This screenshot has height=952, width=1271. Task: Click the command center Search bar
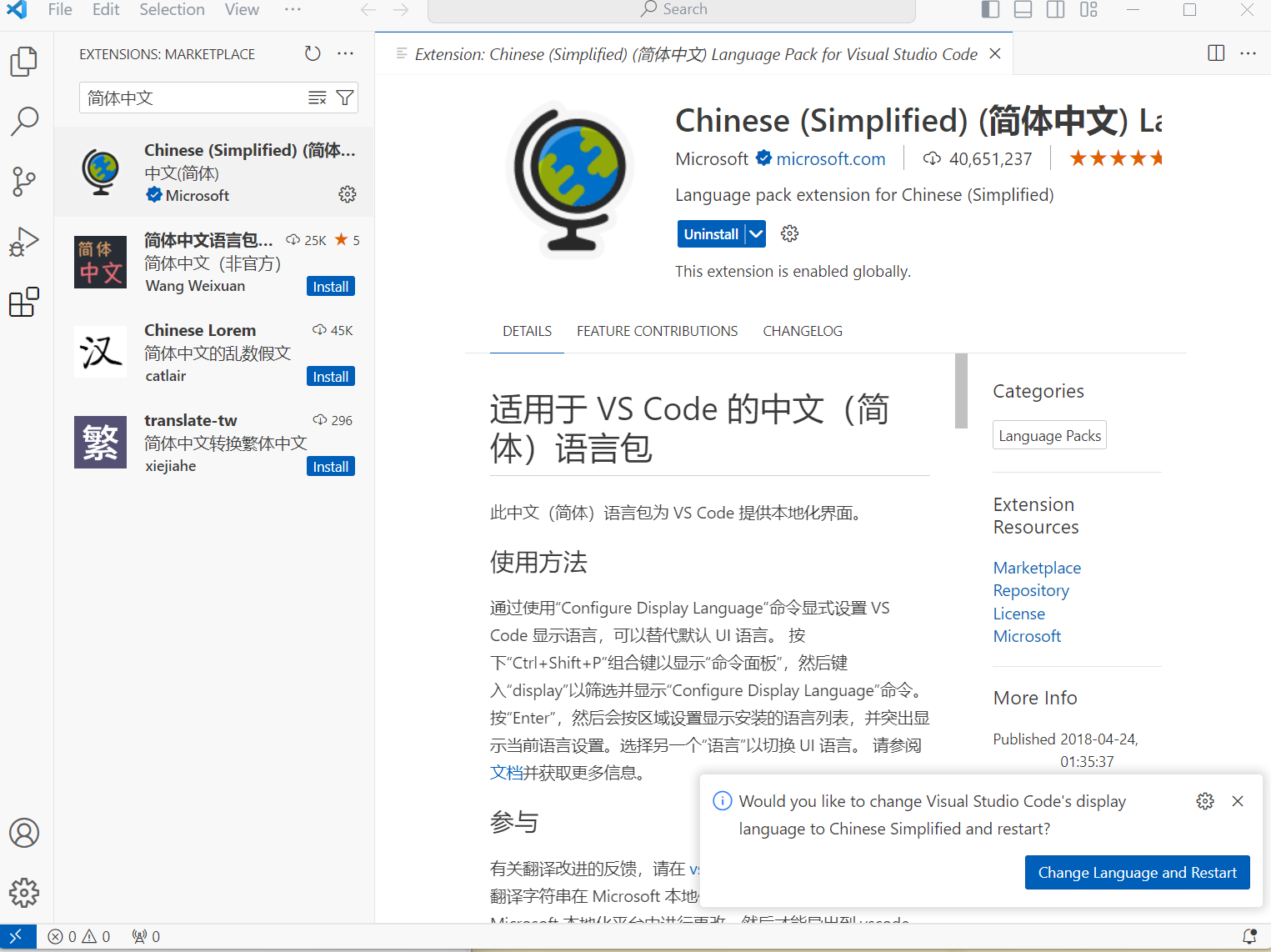672,10
